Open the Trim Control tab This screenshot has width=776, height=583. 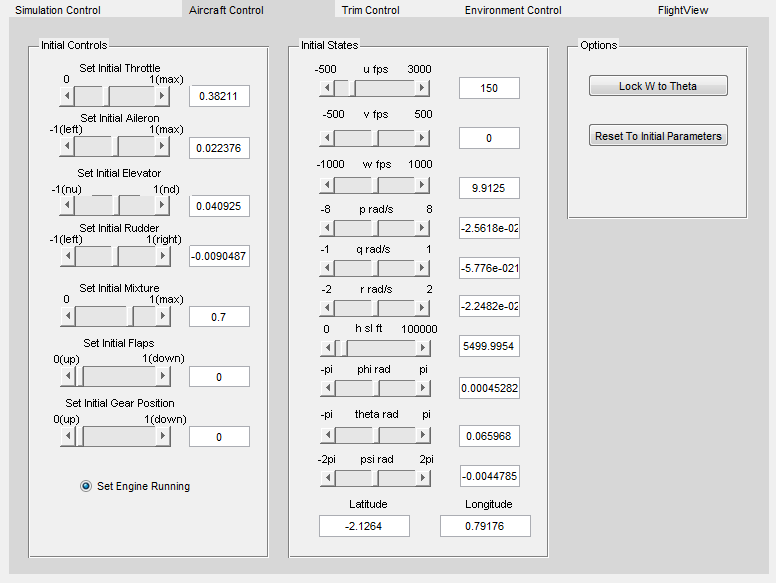(370, 10)
